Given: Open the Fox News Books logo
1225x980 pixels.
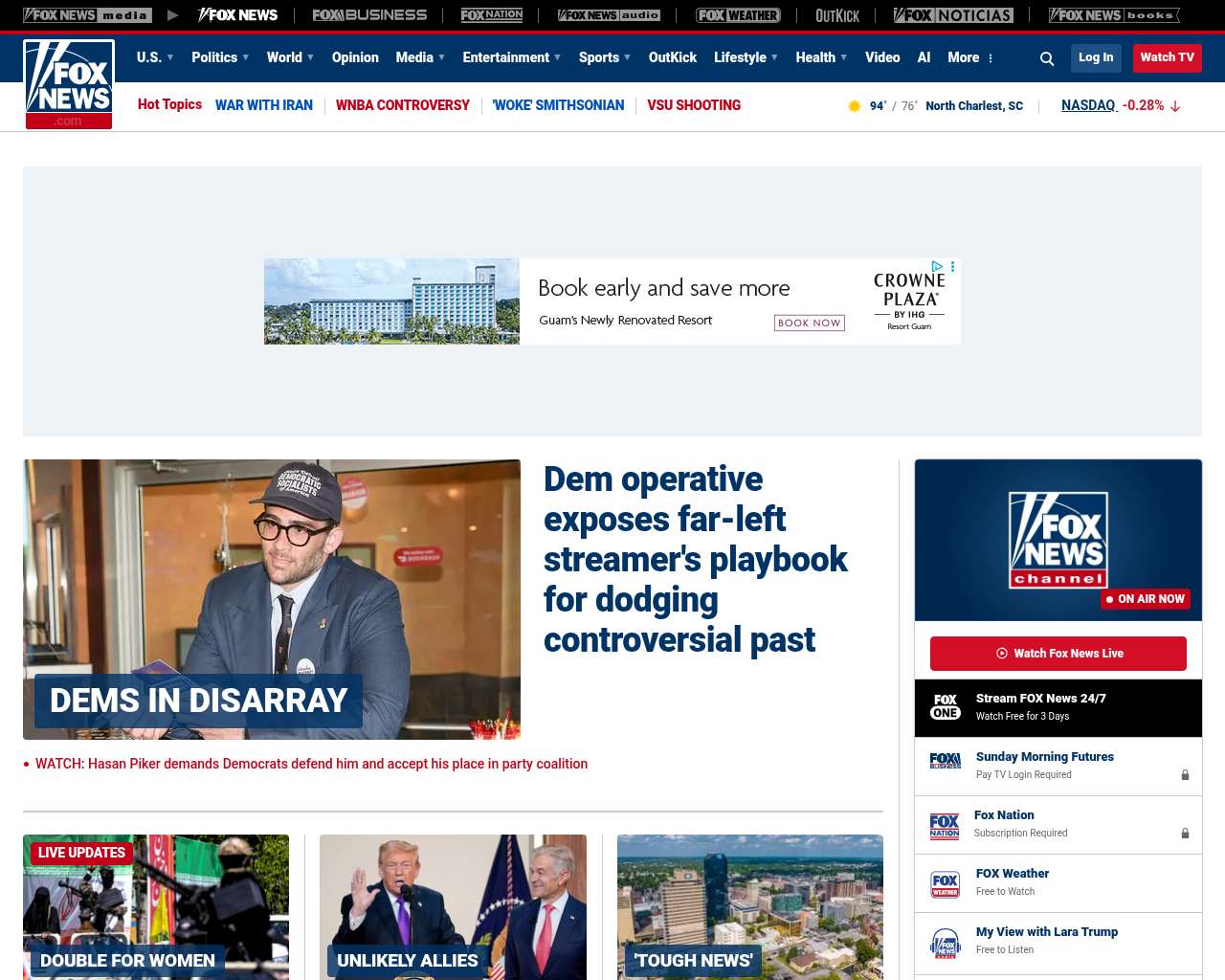Looking at the screenshot, I should pos(1114,15).
